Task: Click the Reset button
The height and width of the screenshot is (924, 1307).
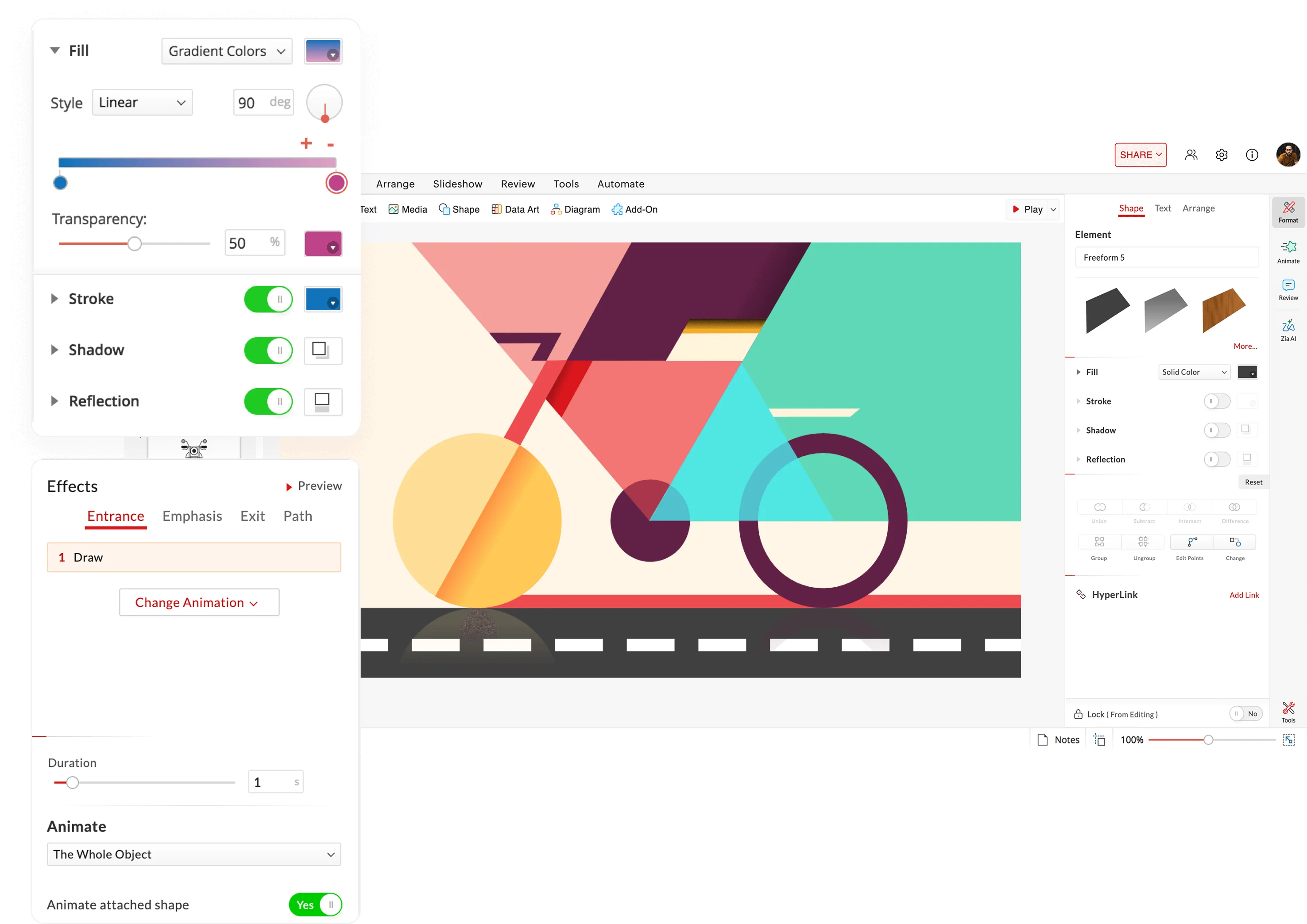Action: (1253, 482)
